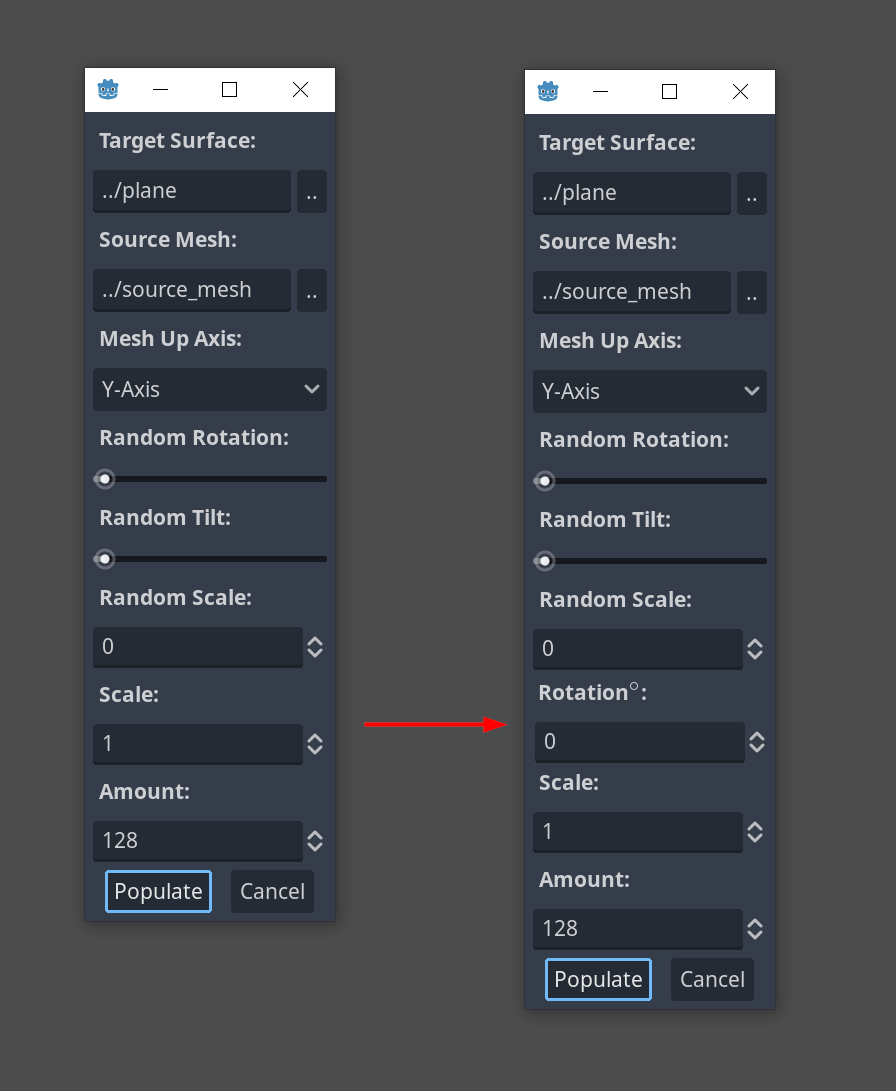Click the ../plane Target Surface text field
The image size is (896, 1091).
coord(191,191)
